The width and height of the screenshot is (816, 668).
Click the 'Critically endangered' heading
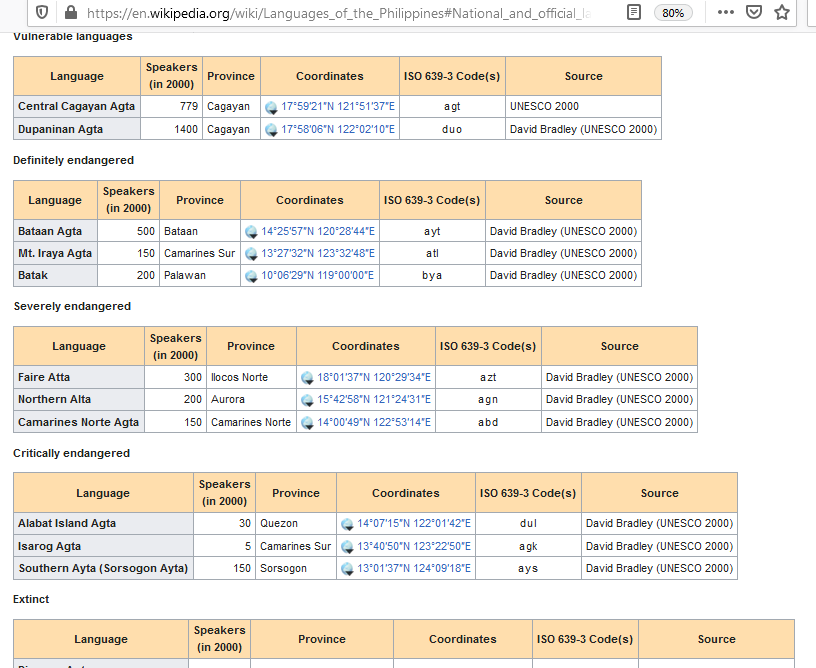[x=71, y=453]
